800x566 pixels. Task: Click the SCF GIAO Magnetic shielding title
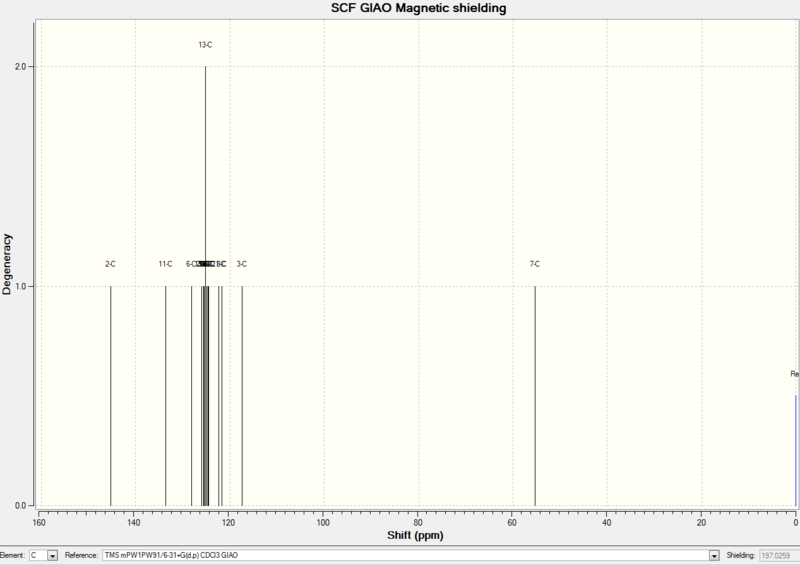418,8
